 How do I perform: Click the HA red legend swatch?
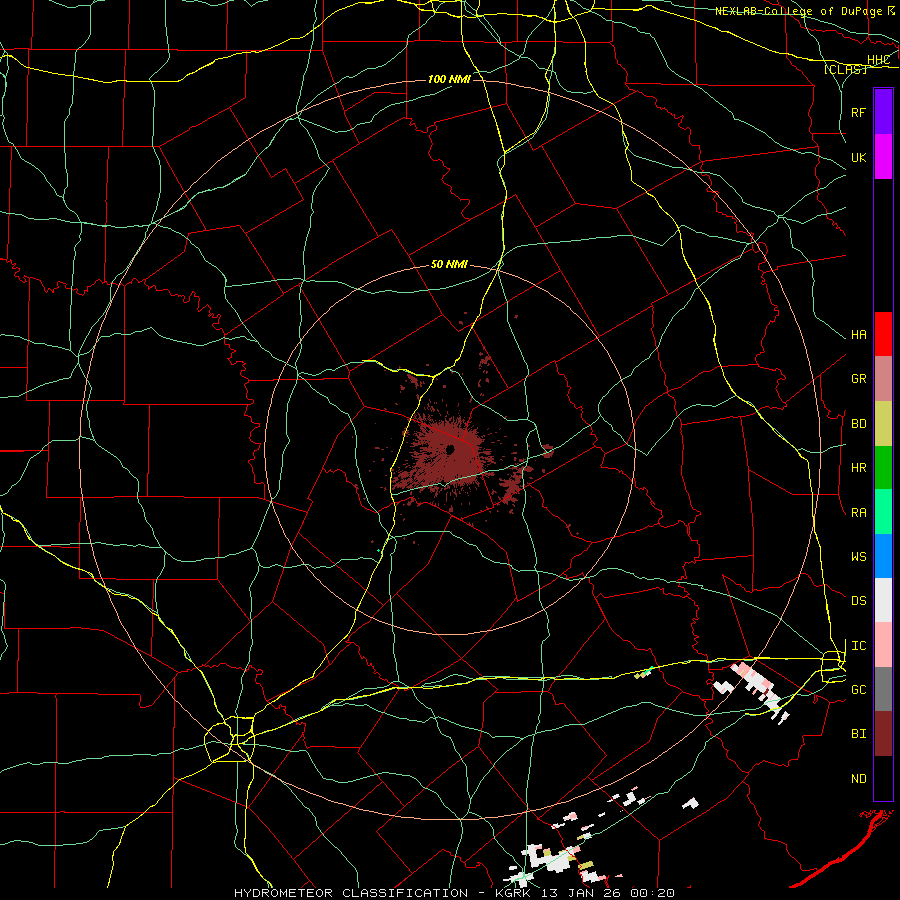[x=883, y=334]
